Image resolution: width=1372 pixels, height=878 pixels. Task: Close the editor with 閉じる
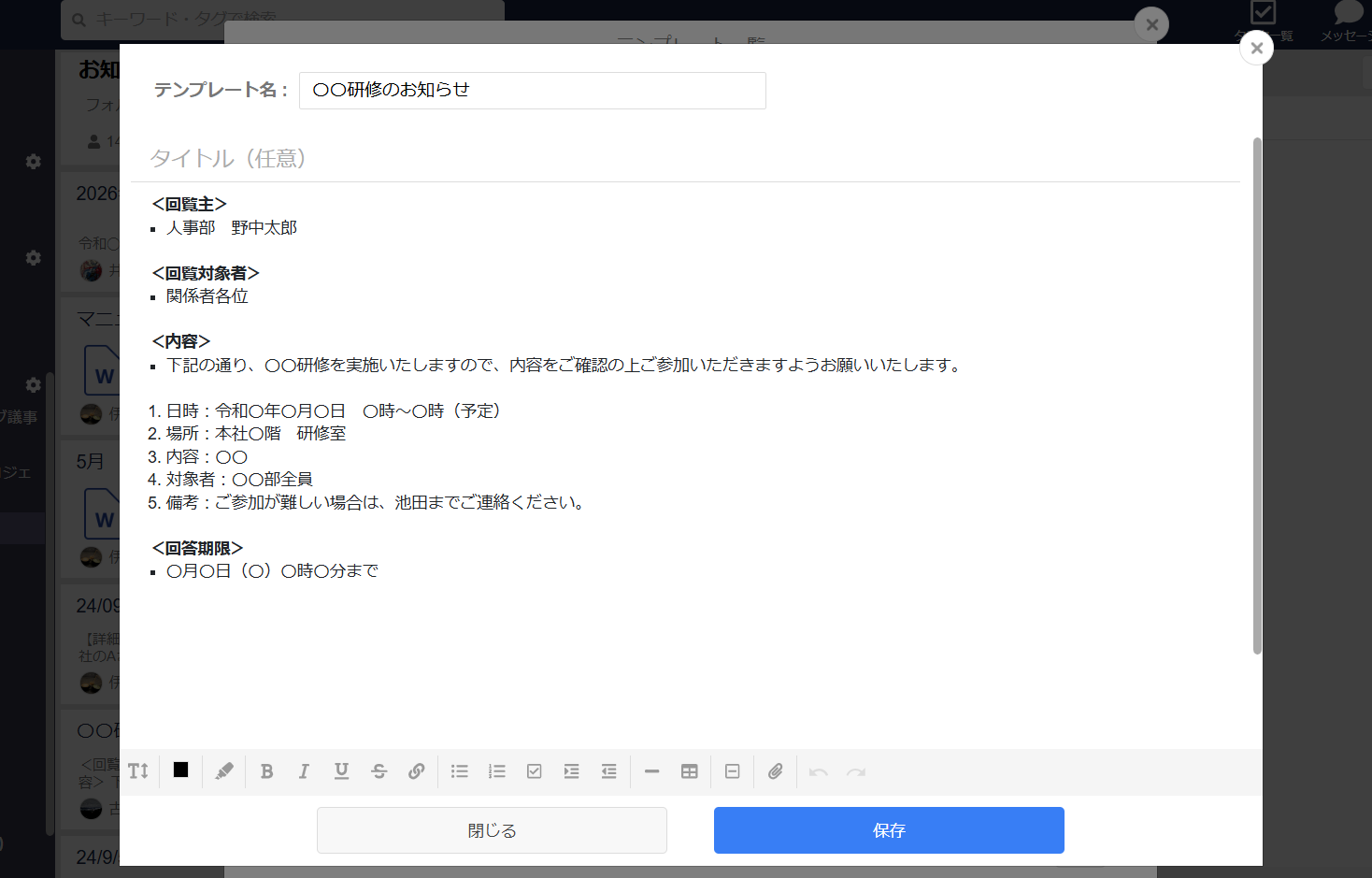[492, 829]
